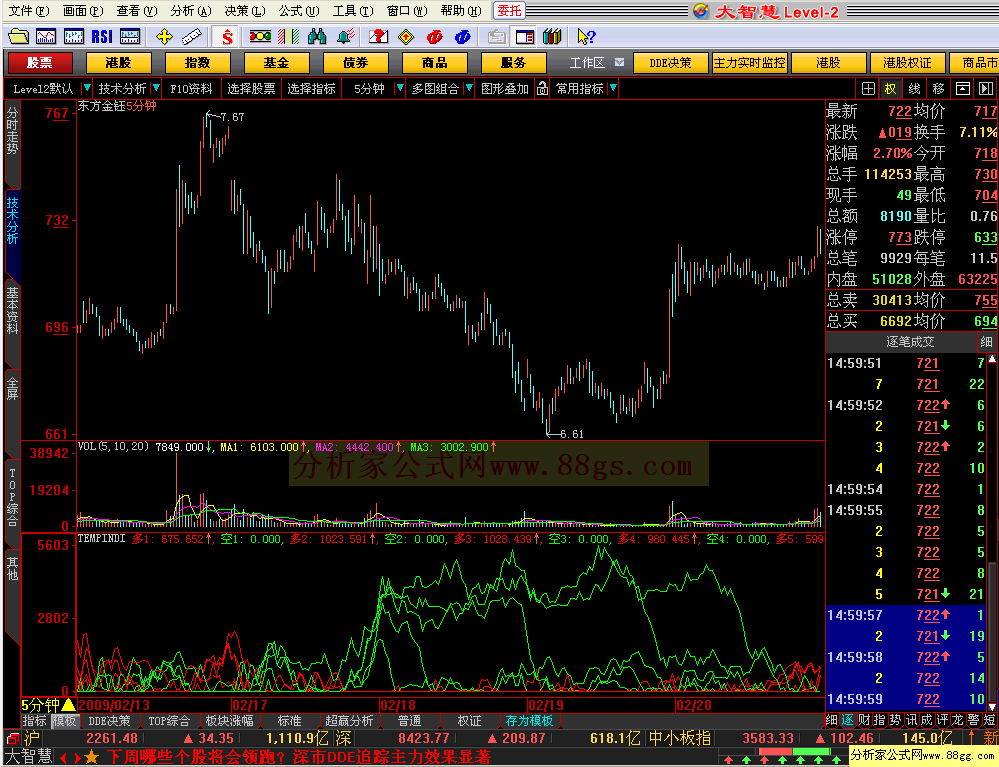Select the 龙 tab at bottom right

click(x=958, y=720)
